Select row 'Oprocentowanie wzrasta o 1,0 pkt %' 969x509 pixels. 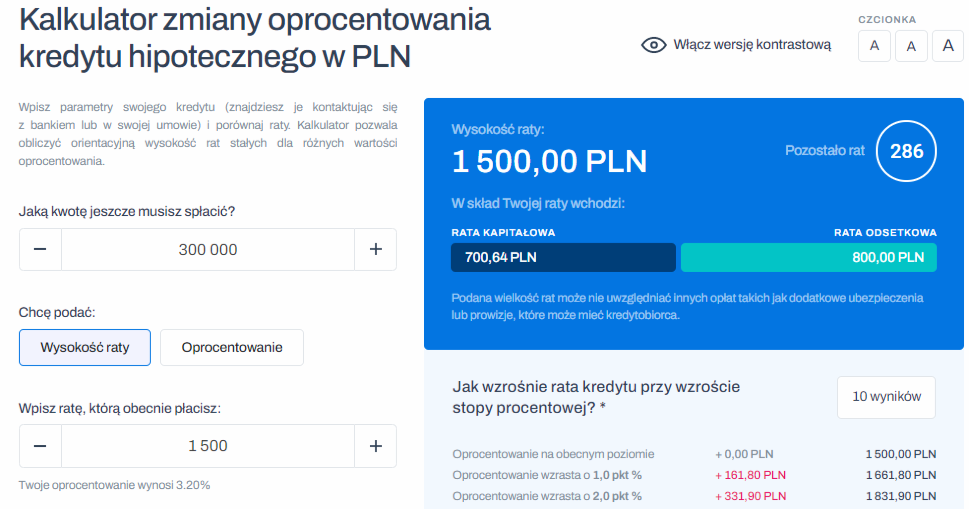coord(694,475)
